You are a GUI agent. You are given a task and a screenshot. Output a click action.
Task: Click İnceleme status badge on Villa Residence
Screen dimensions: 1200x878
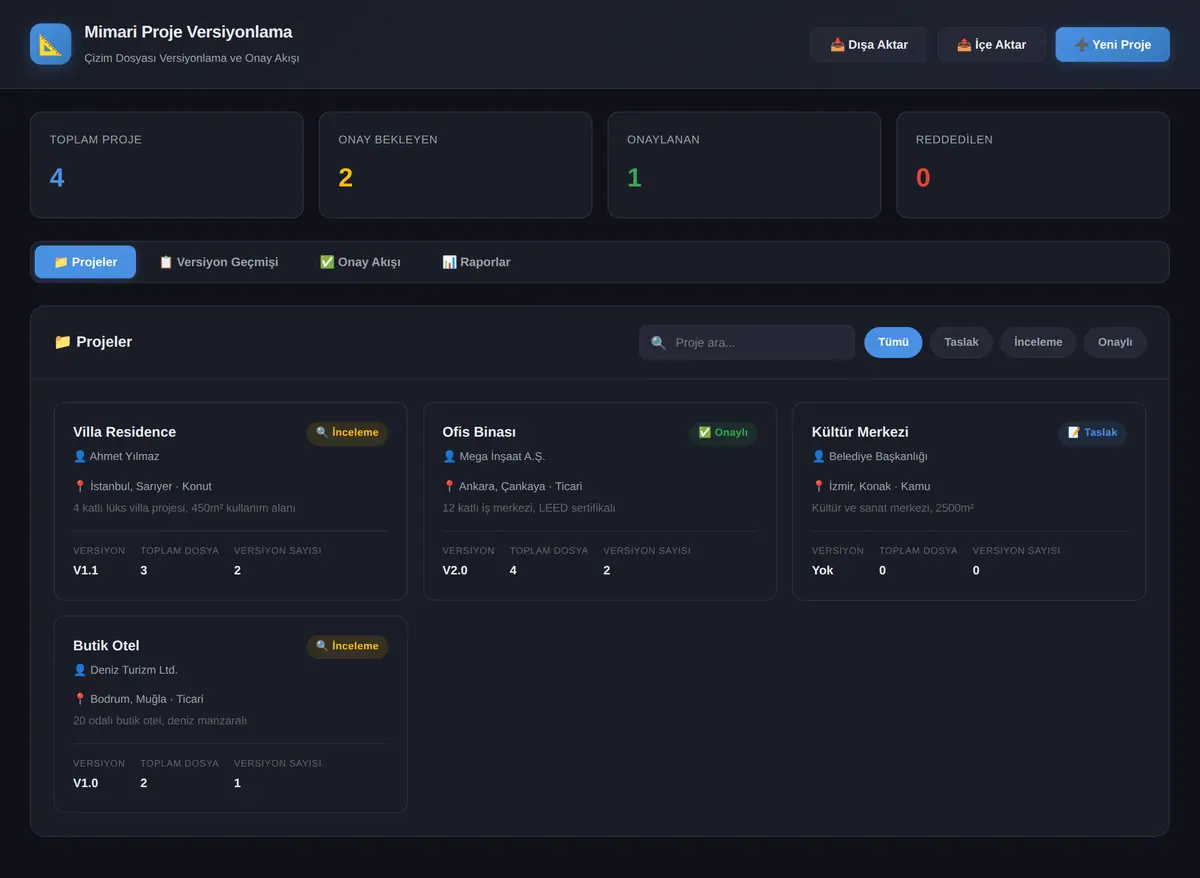point(347,433)
